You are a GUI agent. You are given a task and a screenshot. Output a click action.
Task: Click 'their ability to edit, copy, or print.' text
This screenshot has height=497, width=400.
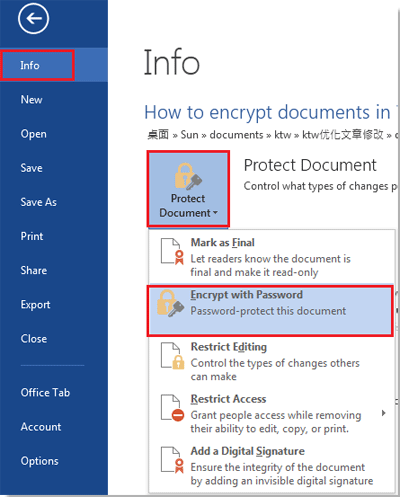point(269,429)
